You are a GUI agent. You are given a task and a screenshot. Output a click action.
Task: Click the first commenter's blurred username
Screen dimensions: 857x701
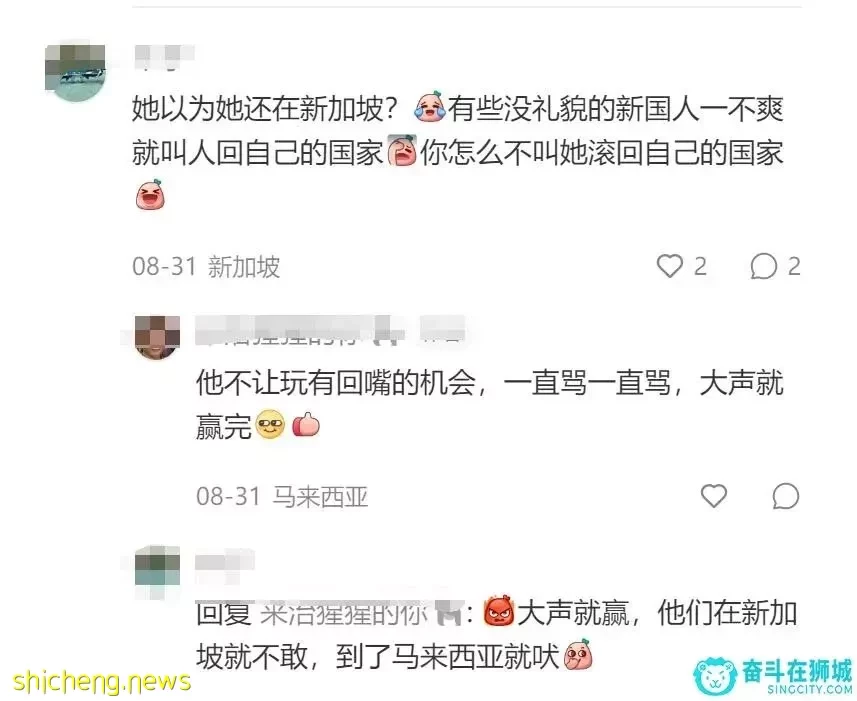[163, 57]
